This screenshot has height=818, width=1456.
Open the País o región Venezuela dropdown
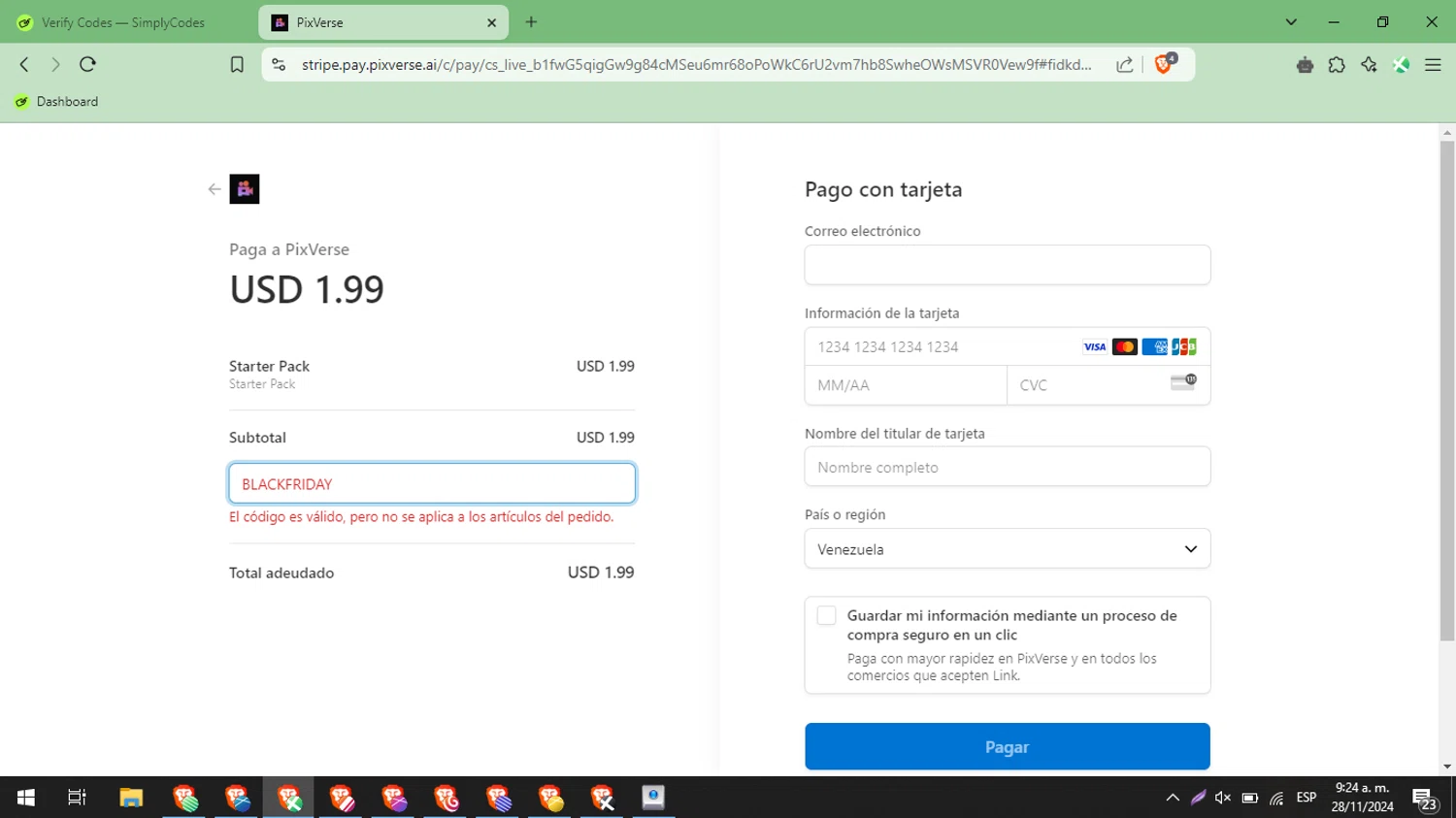coord(1007,549)
